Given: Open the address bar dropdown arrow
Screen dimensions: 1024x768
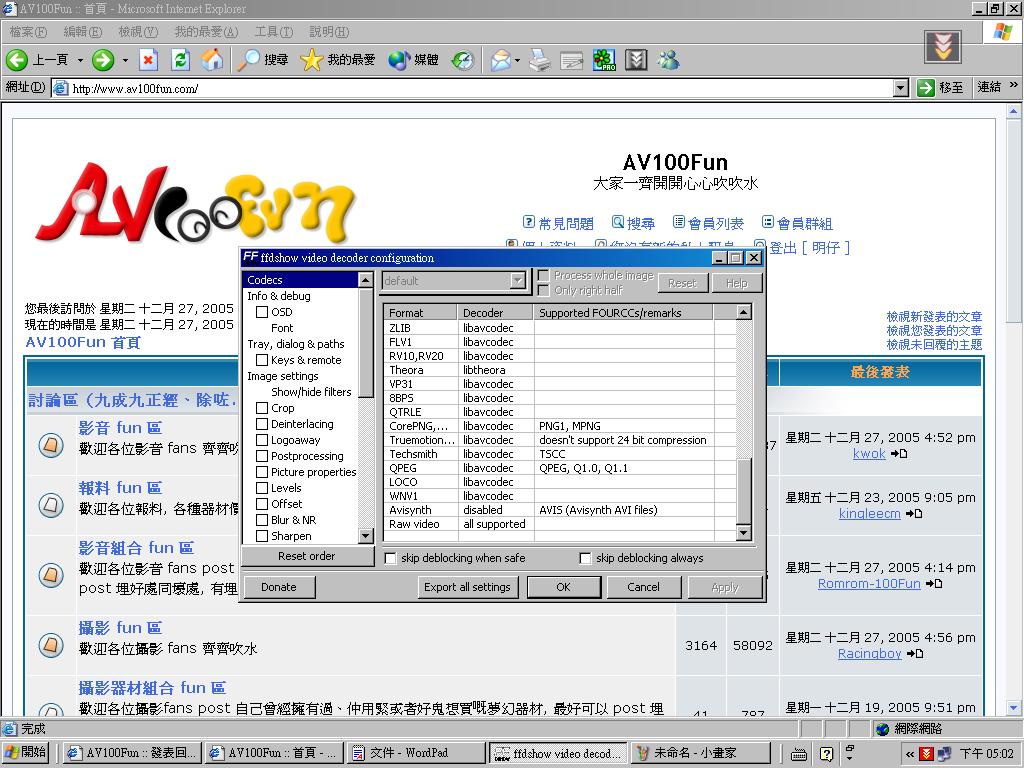Looking at the screenshot, I should [900, 88].
